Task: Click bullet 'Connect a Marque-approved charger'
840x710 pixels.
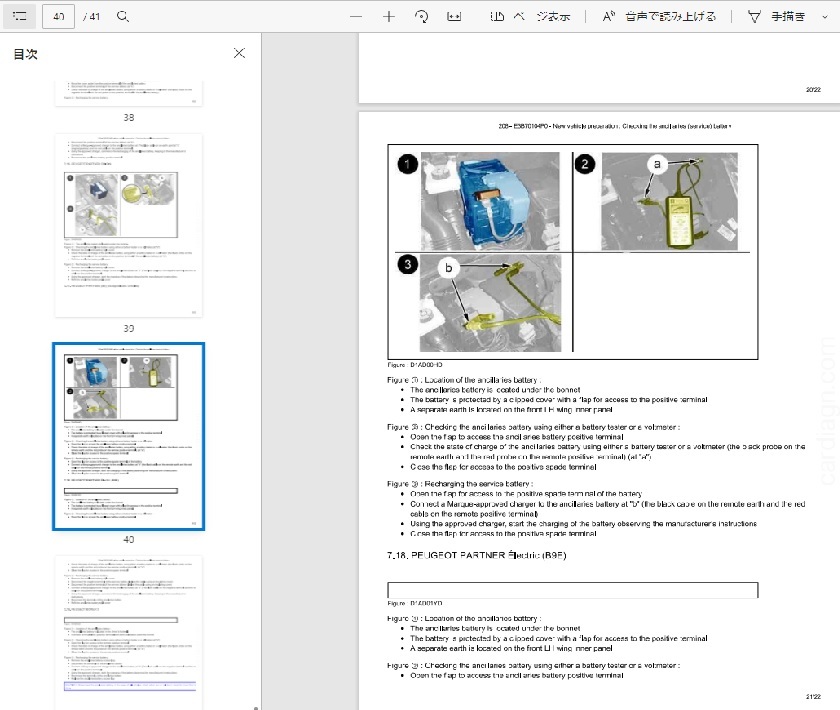Action: (608, 509)
